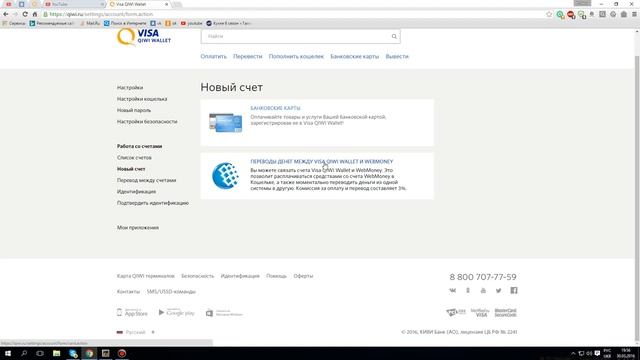Click the browser forward arrow
640x360 pixels.
16,14
